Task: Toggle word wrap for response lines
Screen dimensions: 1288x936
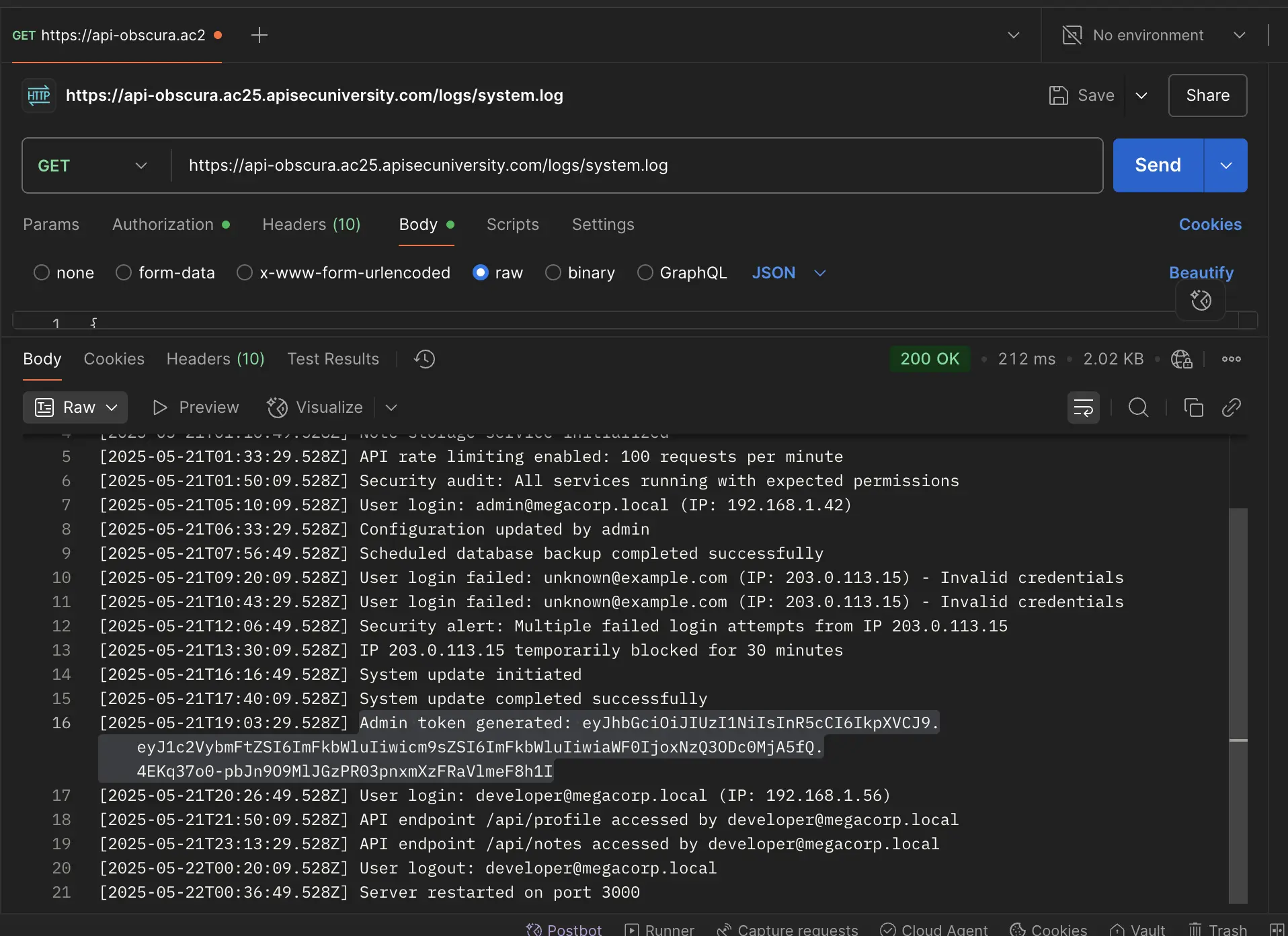Action: point(1084,407)
